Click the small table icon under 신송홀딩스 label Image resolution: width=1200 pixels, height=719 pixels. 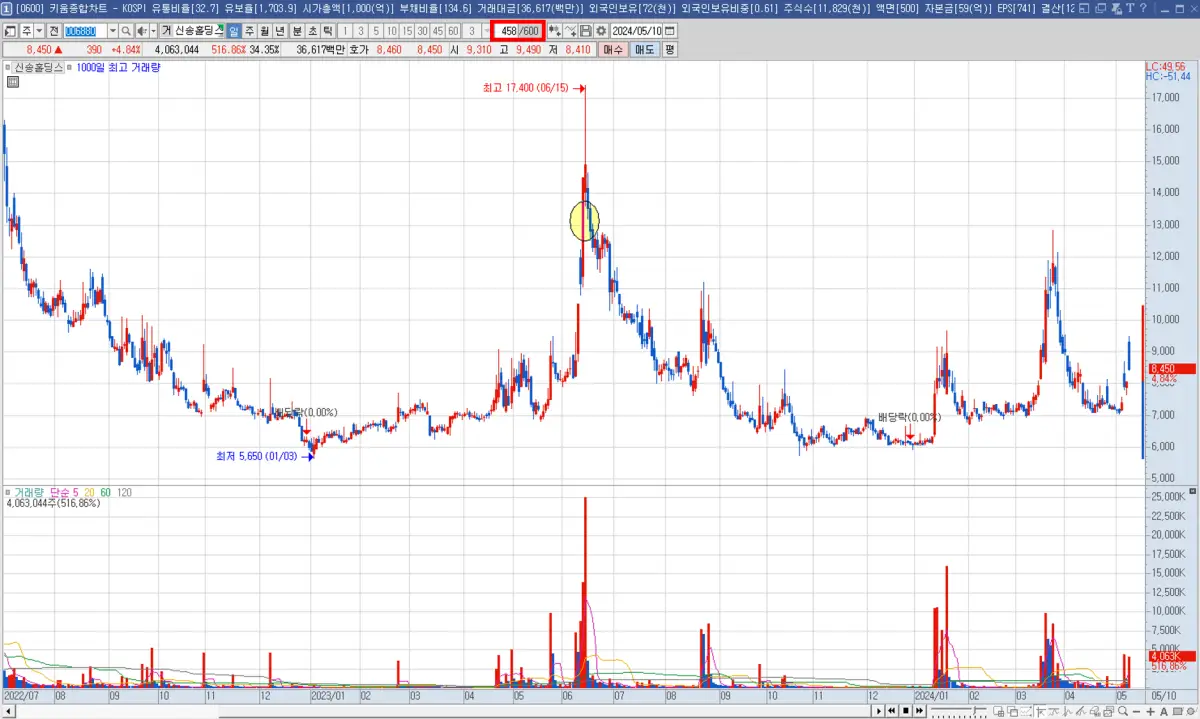(12, 82)
